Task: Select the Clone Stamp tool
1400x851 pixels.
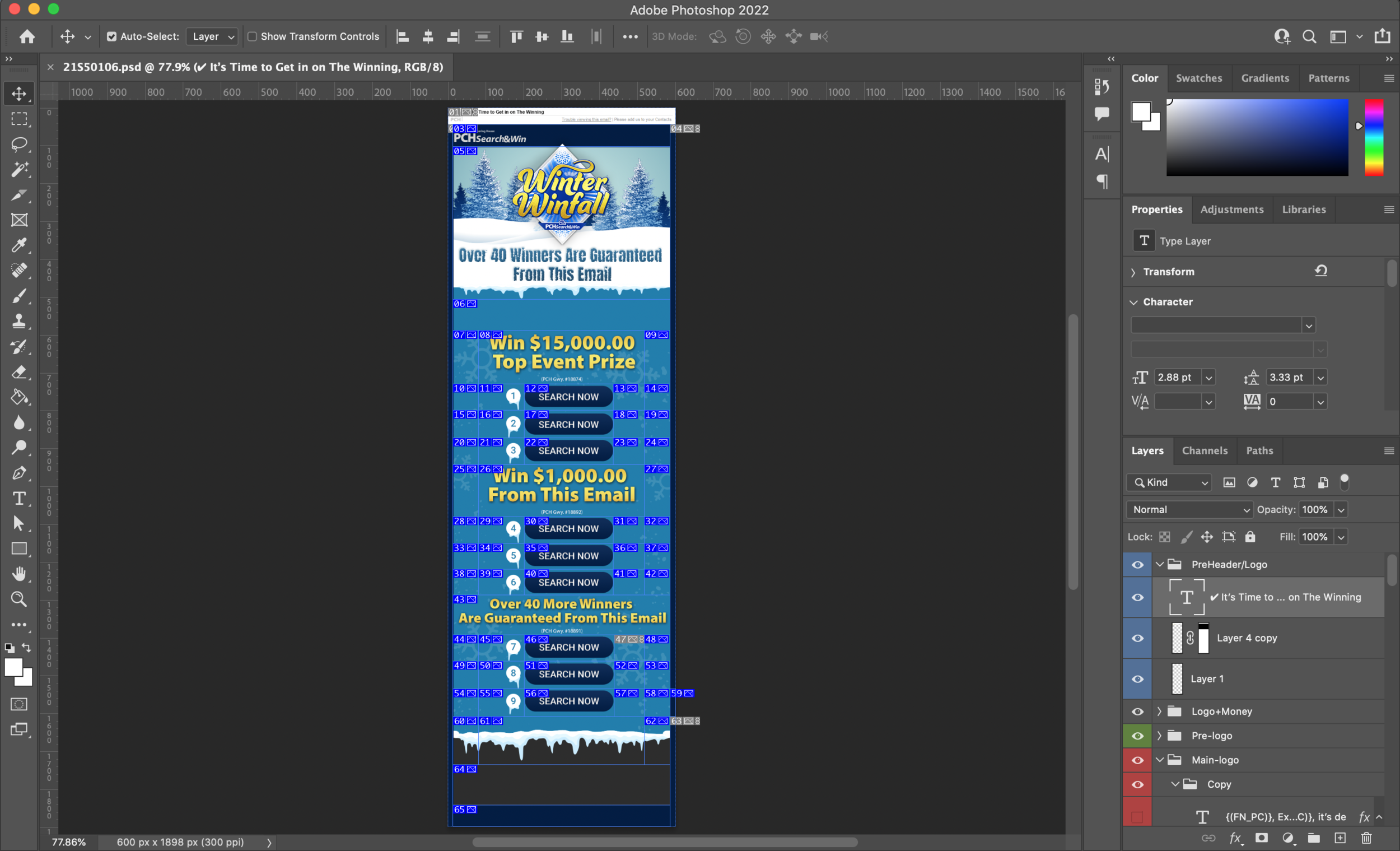Action: point(19,321)
